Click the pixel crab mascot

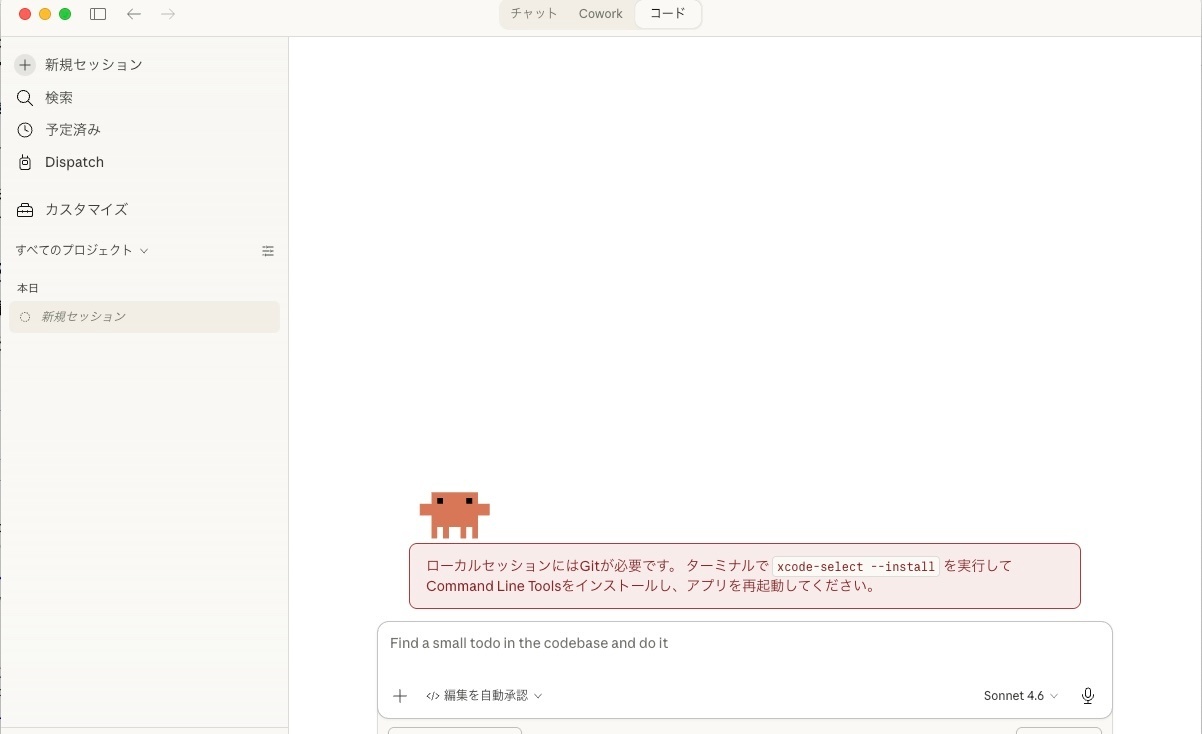click(x=455, y=515)
